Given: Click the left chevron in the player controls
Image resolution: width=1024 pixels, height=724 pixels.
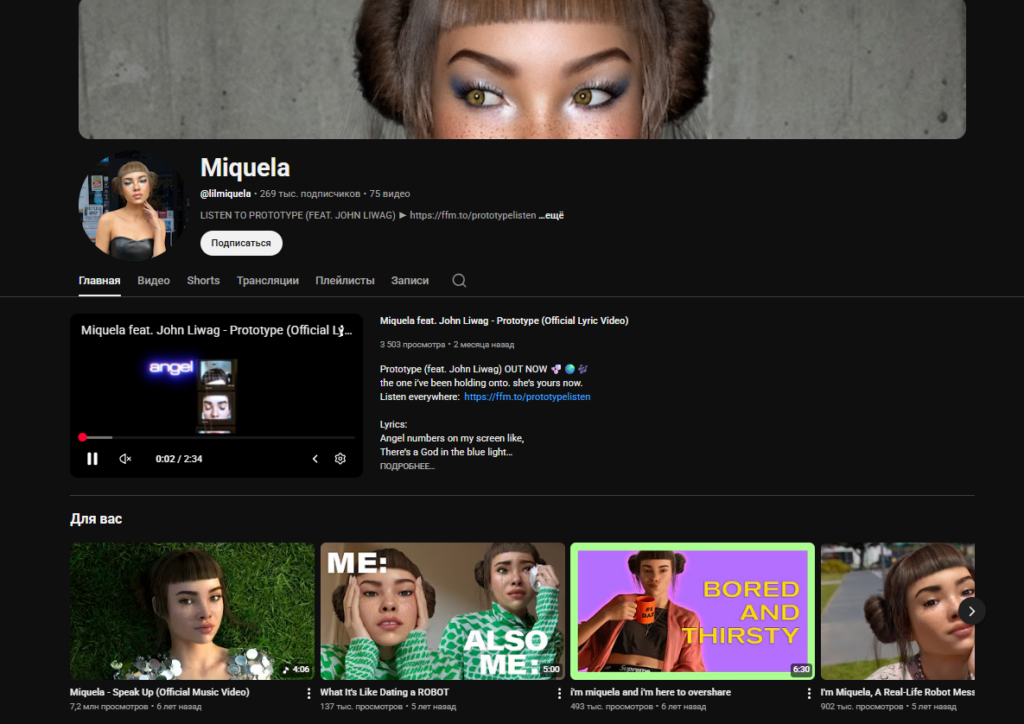Looking at the screenshot, I should (315, 459).
